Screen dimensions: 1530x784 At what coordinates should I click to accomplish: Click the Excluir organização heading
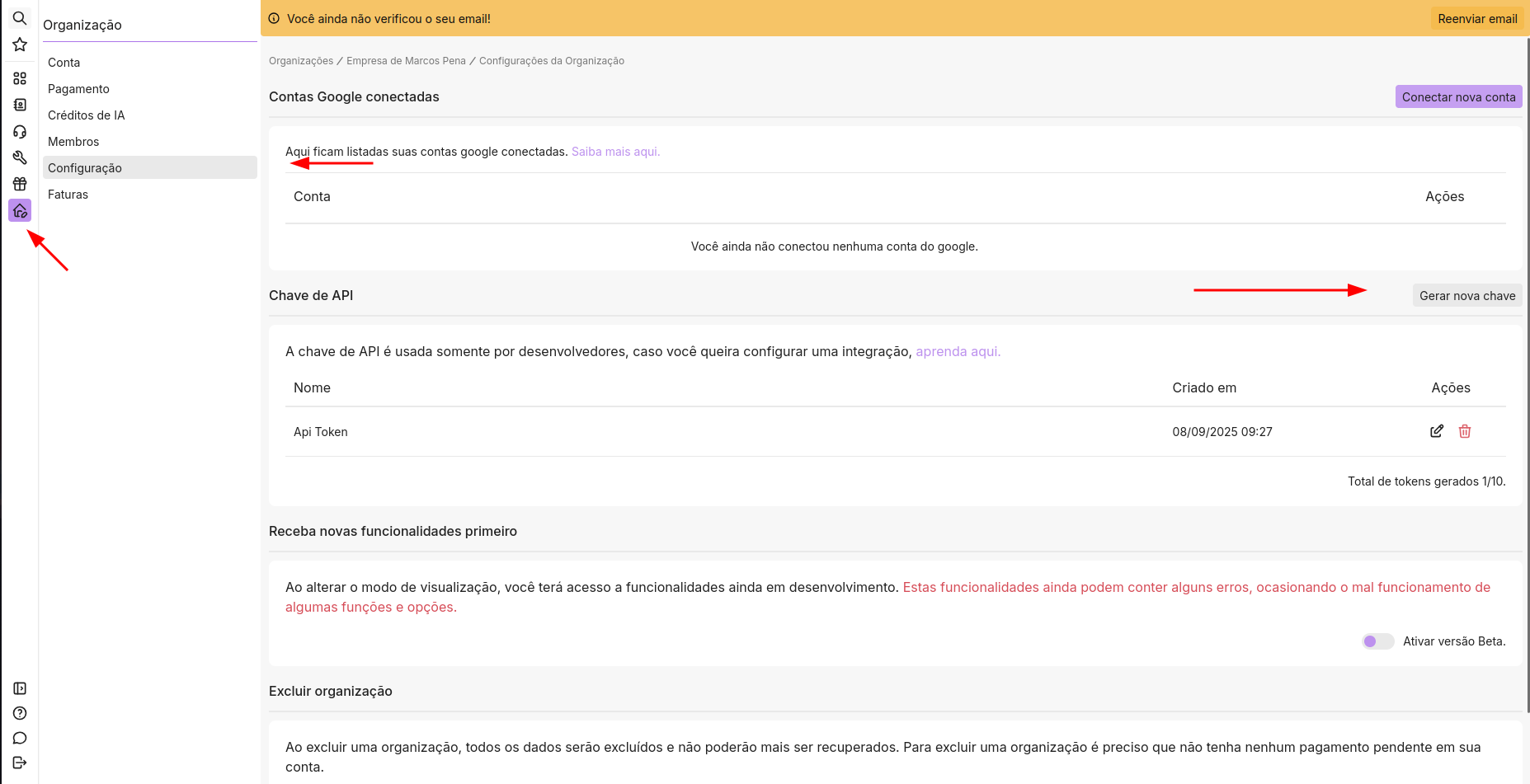[330, 691]
